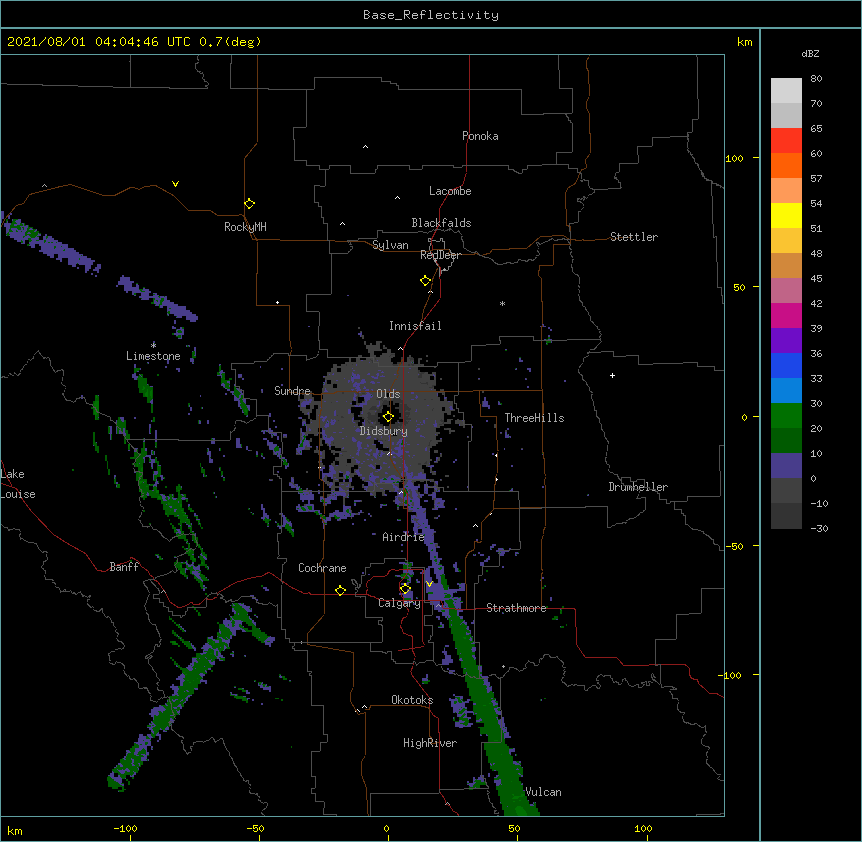Click the Drumheller label
Screen dimensions: 862x842
638,487
